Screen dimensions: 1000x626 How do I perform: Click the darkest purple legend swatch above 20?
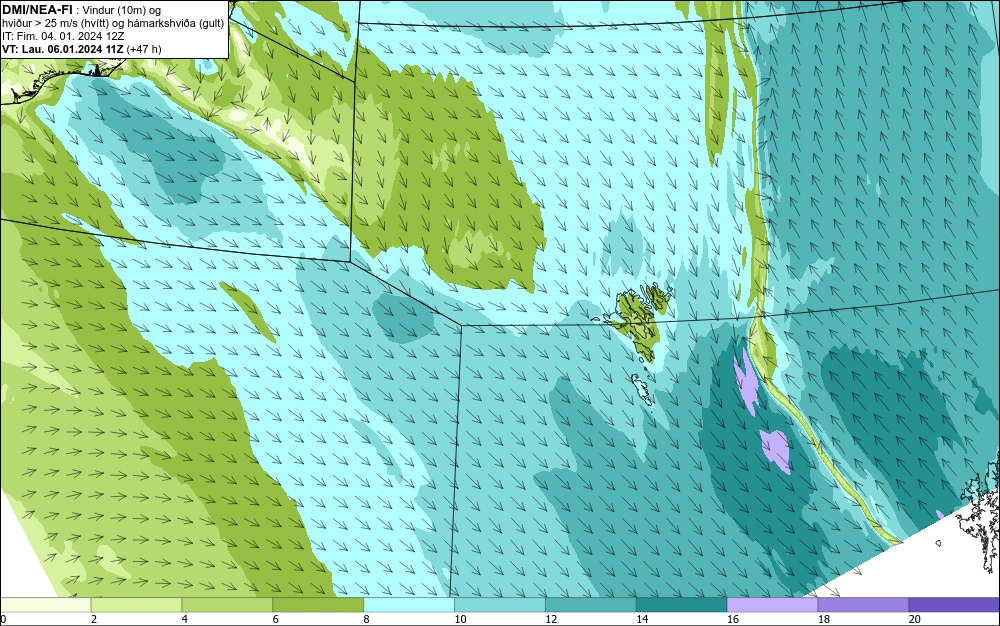tap(954, 604)
